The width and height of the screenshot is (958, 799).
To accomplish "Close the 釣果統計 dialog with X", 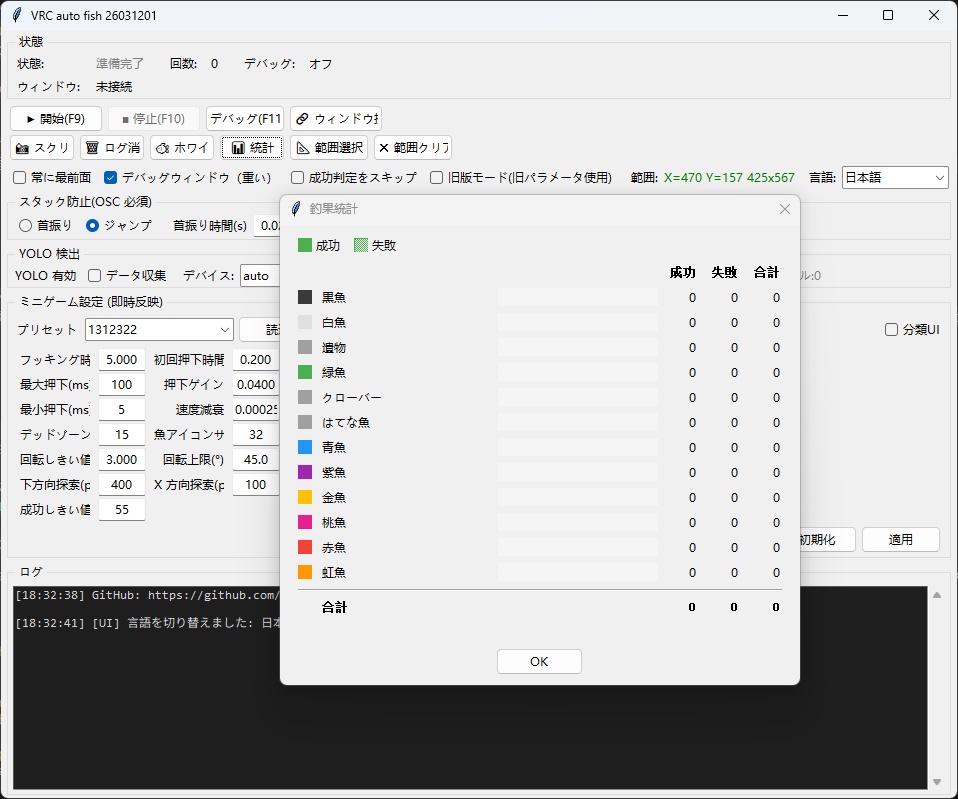I will click(x=785, y=209).
